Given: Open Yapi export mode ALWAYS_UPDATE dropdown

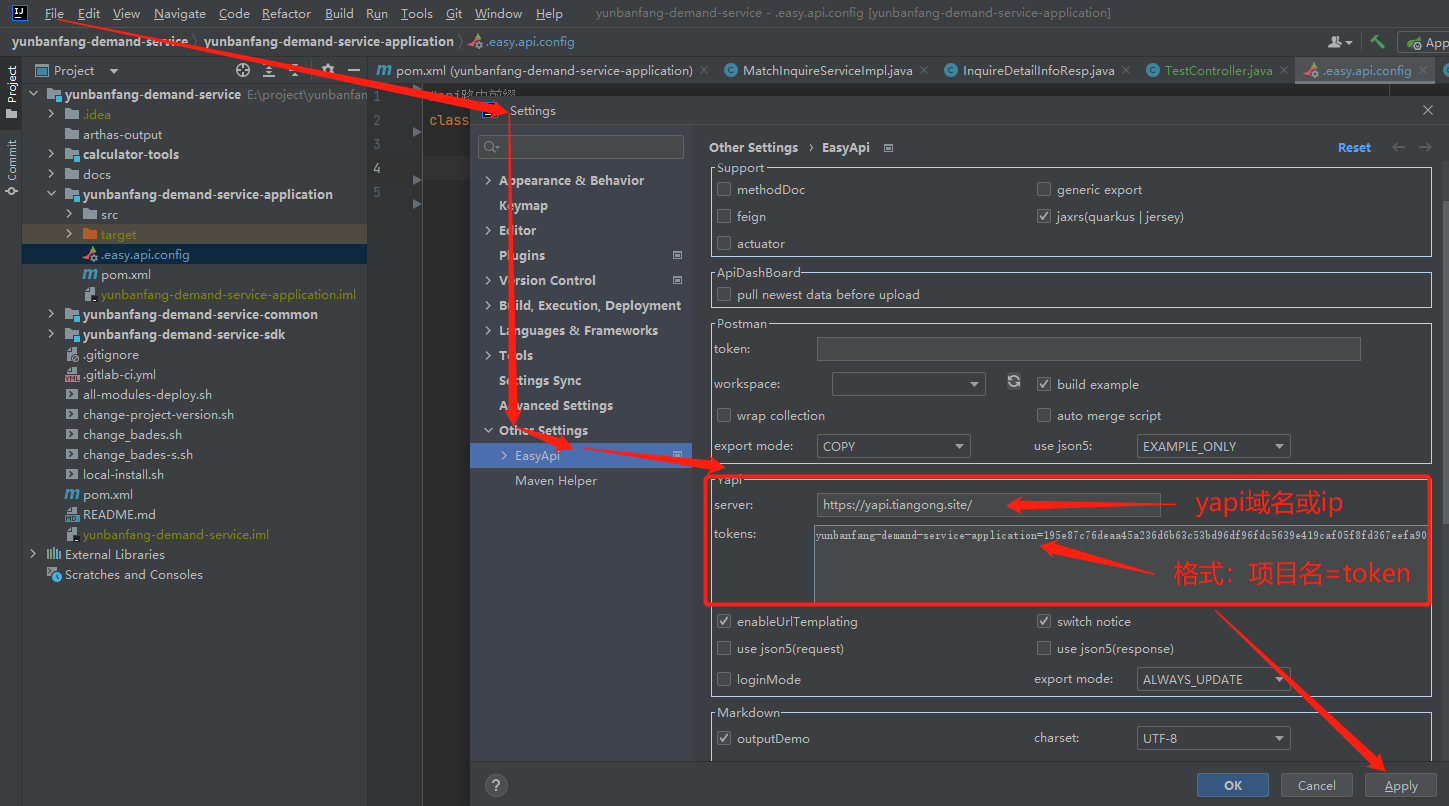Looking at the screenshot, I should pos(1213,679).
